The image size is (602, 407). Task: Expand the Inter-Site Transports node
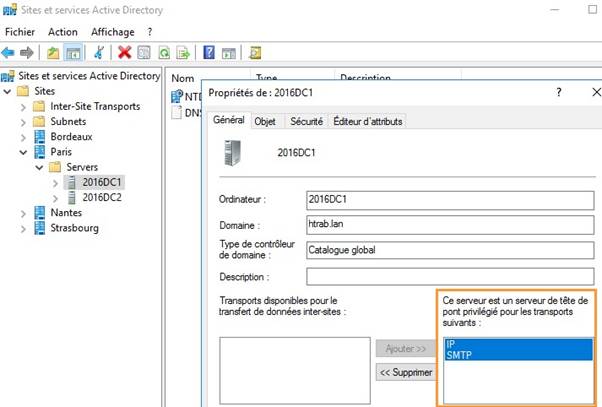[23, 107]
